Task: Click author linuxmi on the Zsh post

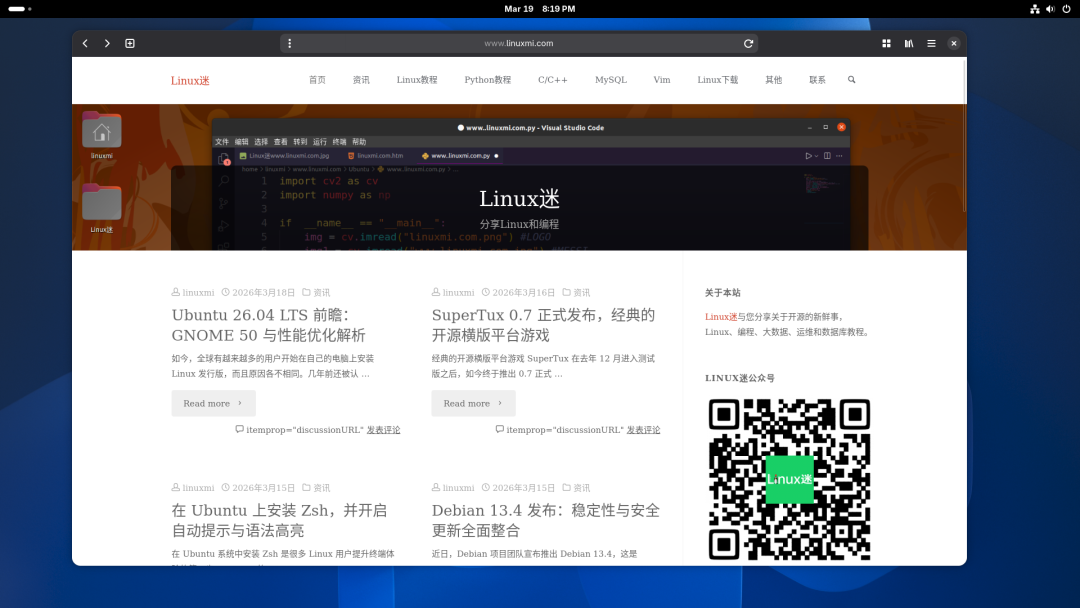Action: pos(198,488)
